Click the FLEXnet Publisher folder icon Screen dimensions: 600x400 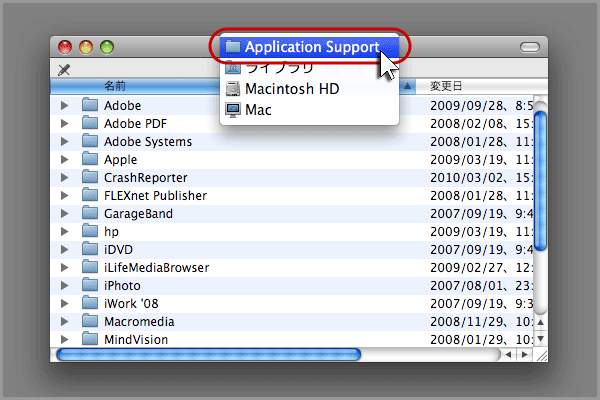click(x=90, y=194)
